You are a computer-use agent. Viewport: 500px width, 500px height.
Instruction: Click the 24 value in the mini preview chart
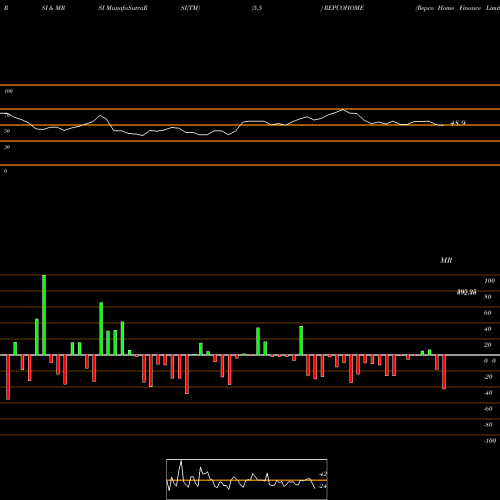(322, 486)
